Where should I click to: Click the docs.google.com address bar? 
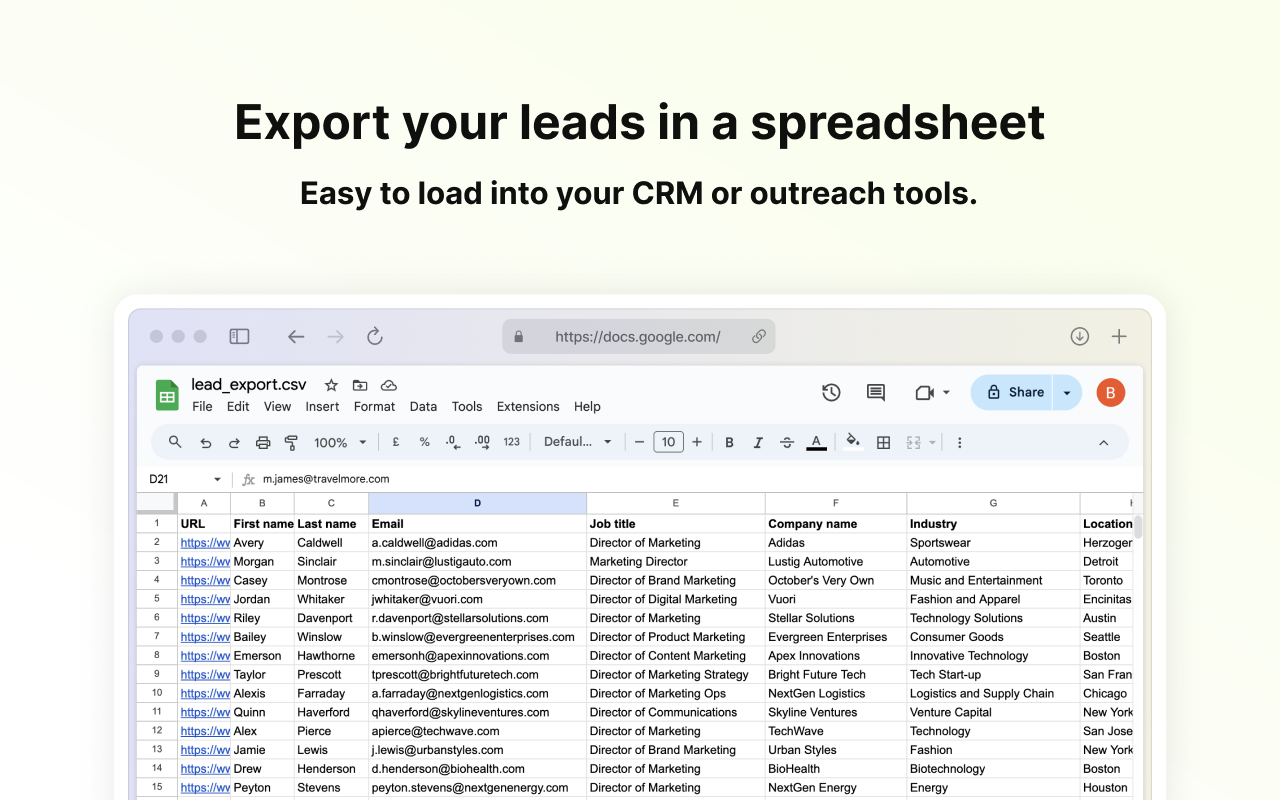pyautogui.click(x=638, y=337)
